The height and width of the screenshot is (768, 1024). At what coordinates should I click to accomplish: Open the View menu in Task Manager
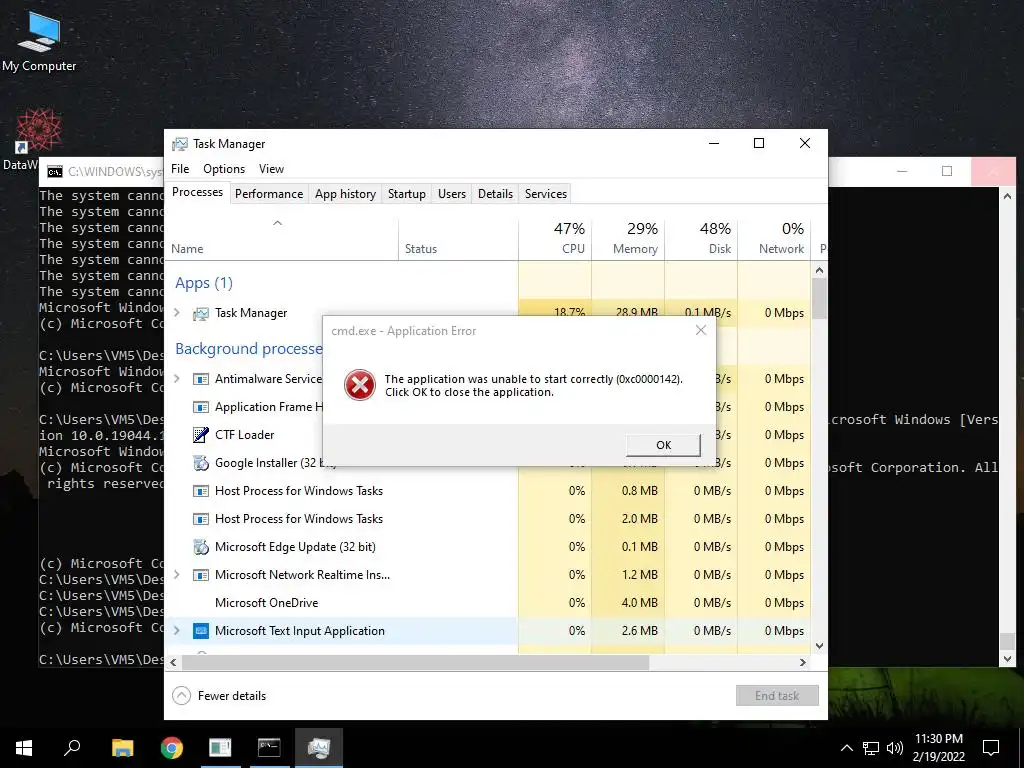pyautogui.click(x=271, y=168)
